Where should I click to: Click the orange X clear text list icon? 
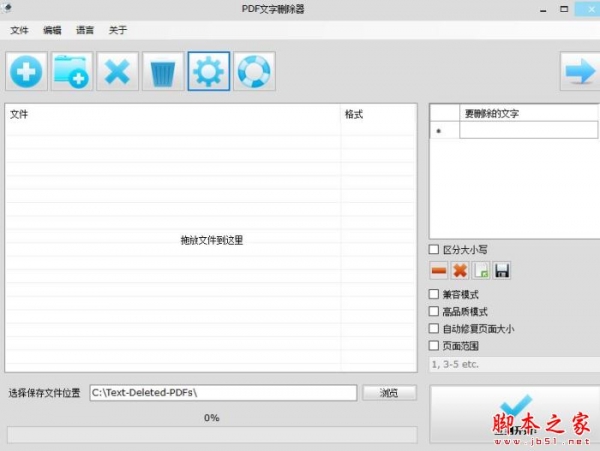click(460, 271)
